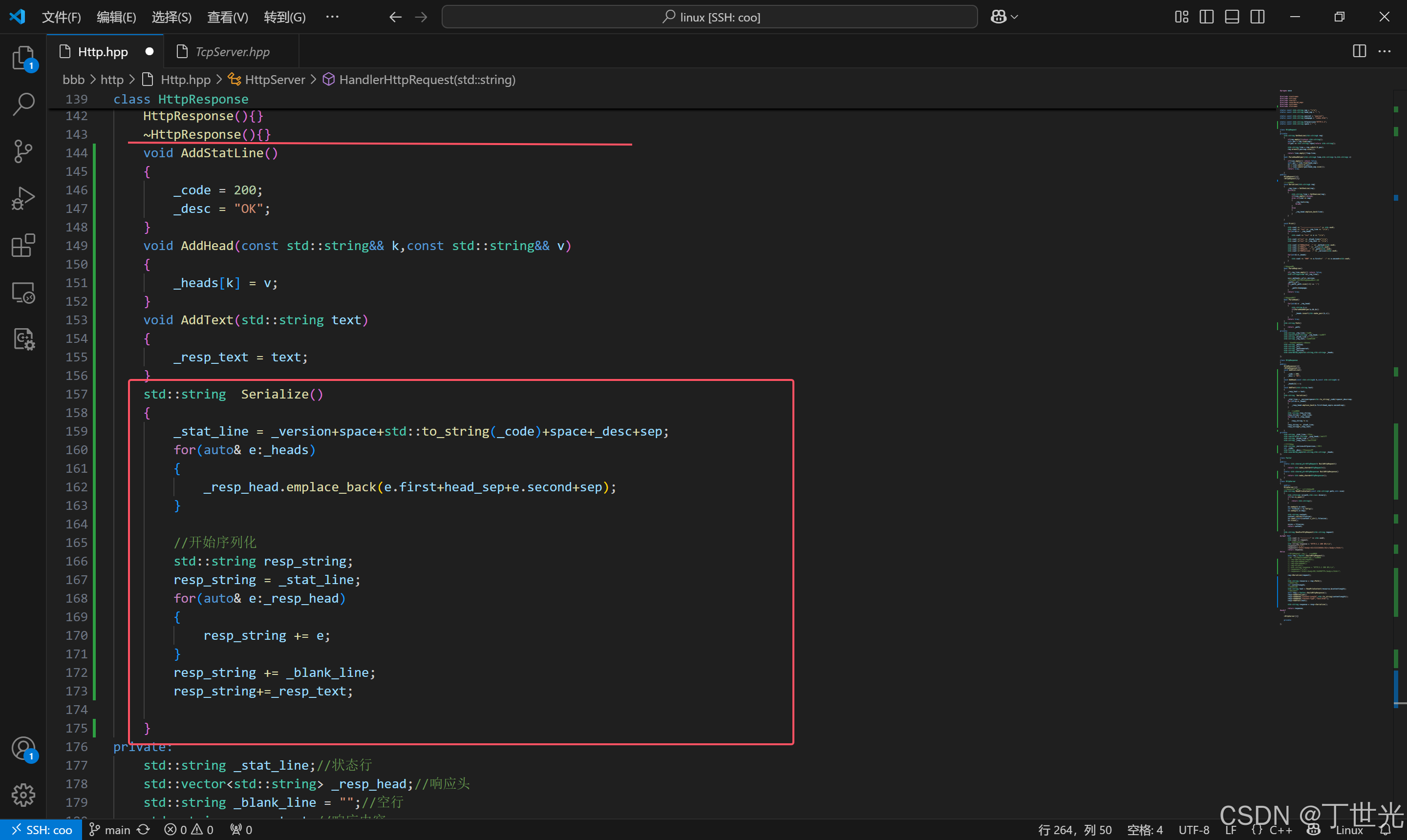Screen dimensions: 1407x840
Task: Toggle the secondary side bar layout
Action: click(x=1257, y=17)
